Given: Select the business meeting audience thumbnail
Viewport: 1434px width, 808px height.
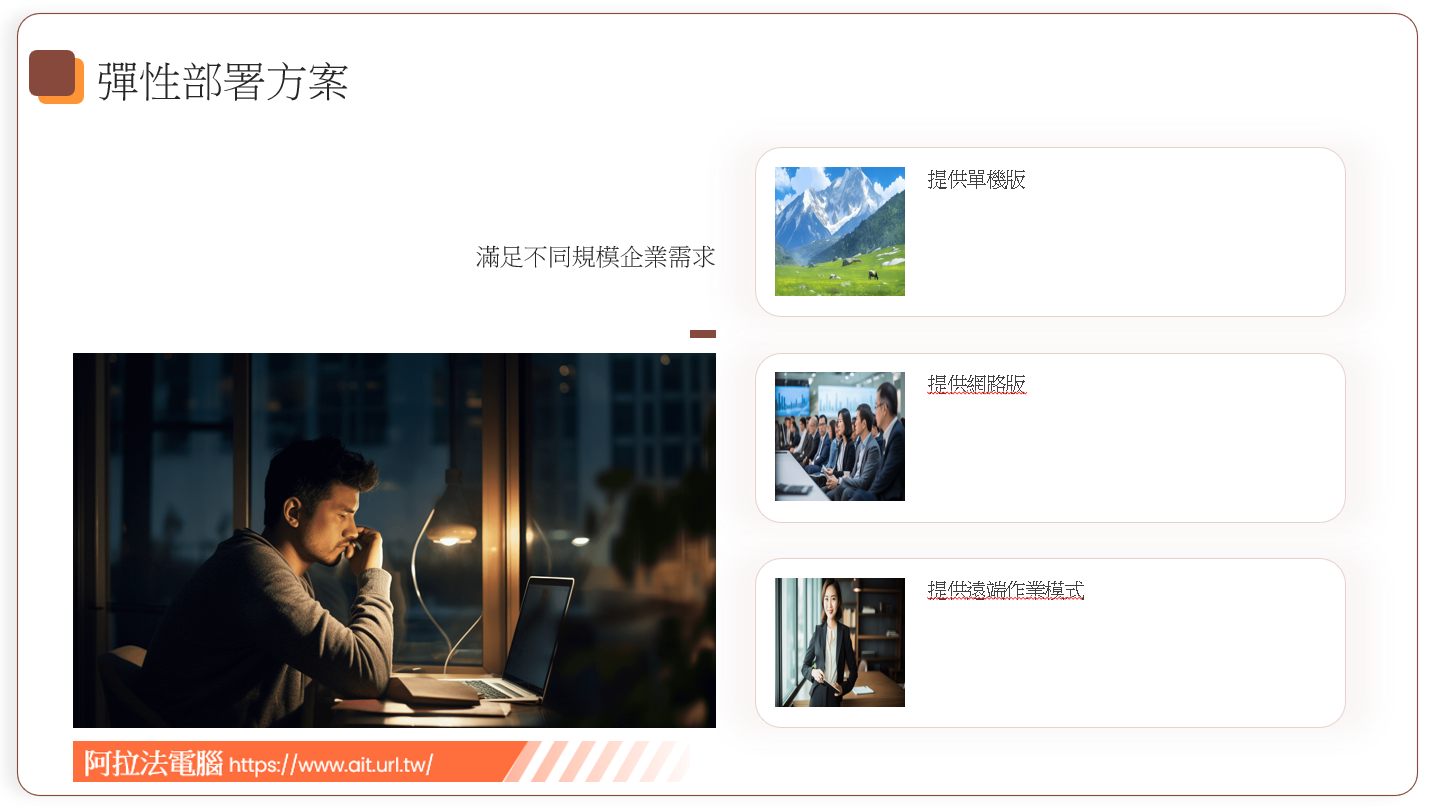Looking at the screenshot, I should point(840,436).
